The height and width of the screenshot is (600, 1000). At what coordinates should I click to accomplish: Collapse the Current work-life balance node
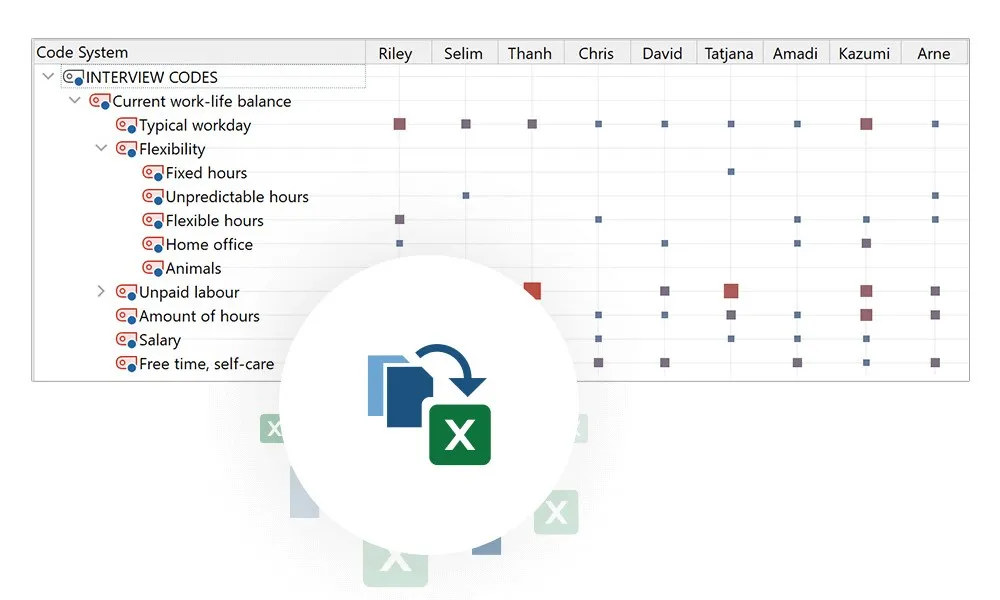point(75,100)
